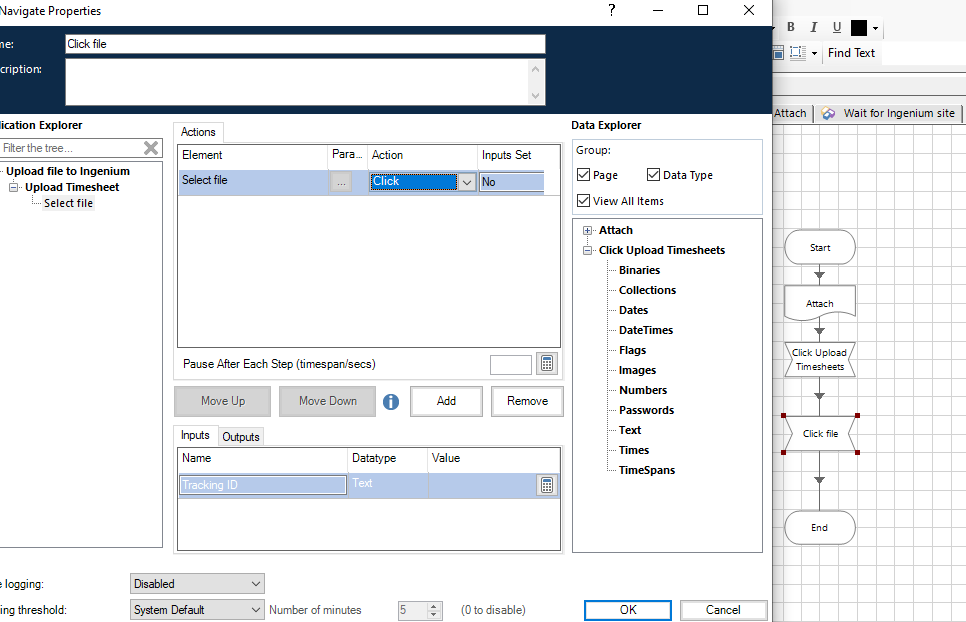Toggle underline text formatting

tap(837, 28)
